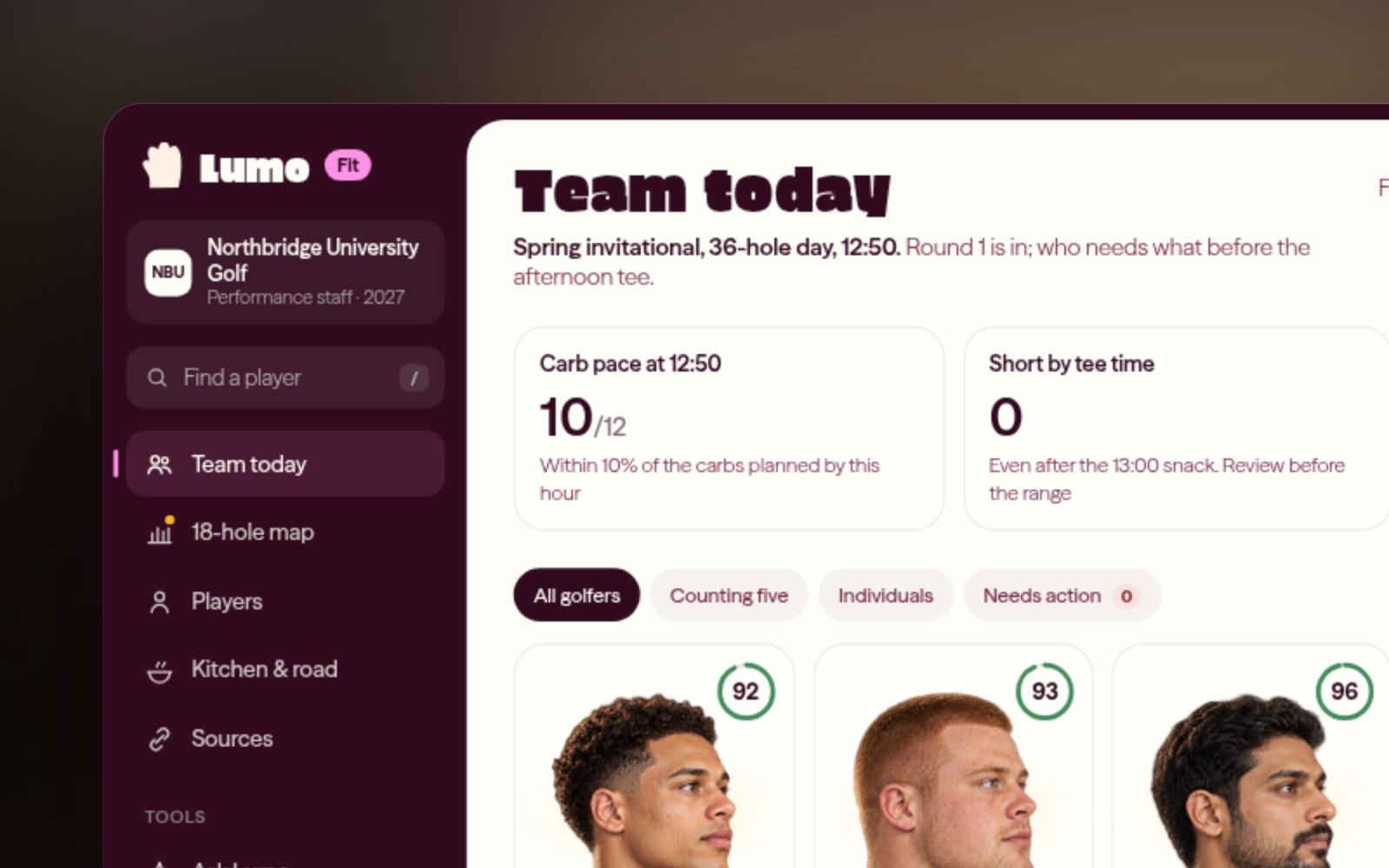This screenshot has height=868, width=1389.
Task: Click the Lumo hand logo icon
Action: (162, 165)
